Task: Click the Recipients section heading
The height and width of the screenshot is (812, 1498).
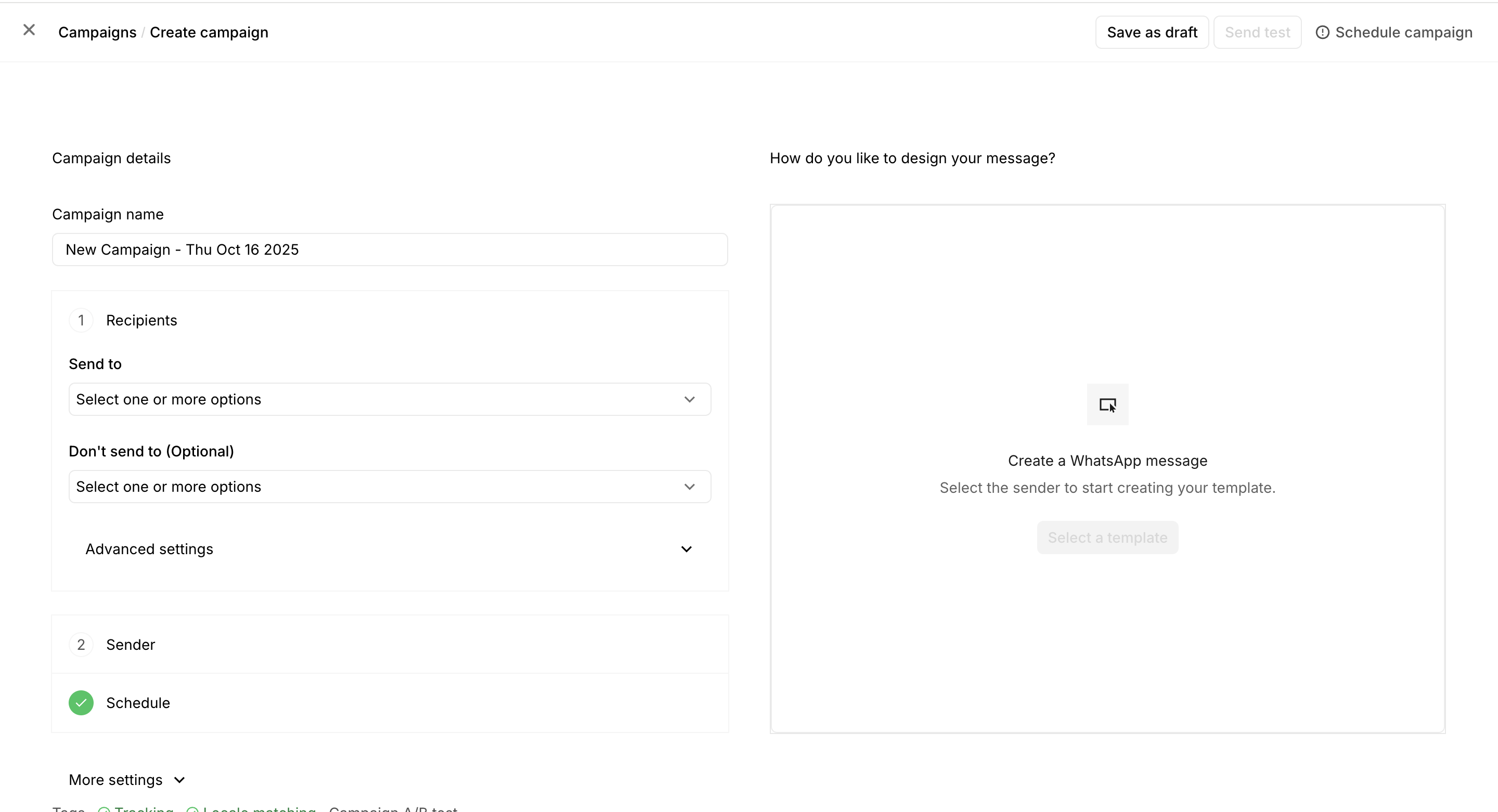Action: 141,320
